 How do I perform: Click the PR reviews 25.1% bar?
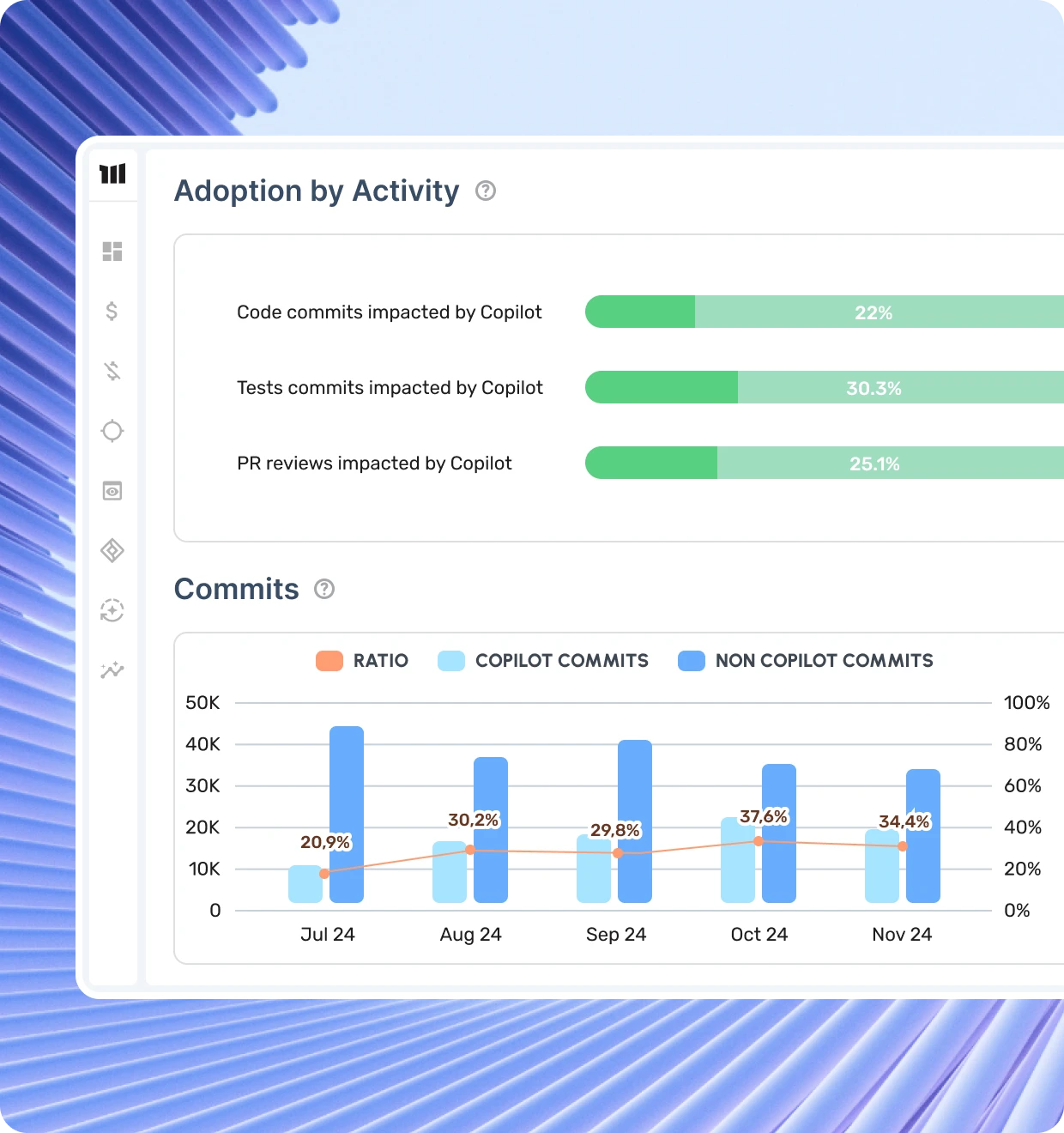click(824, 463)
